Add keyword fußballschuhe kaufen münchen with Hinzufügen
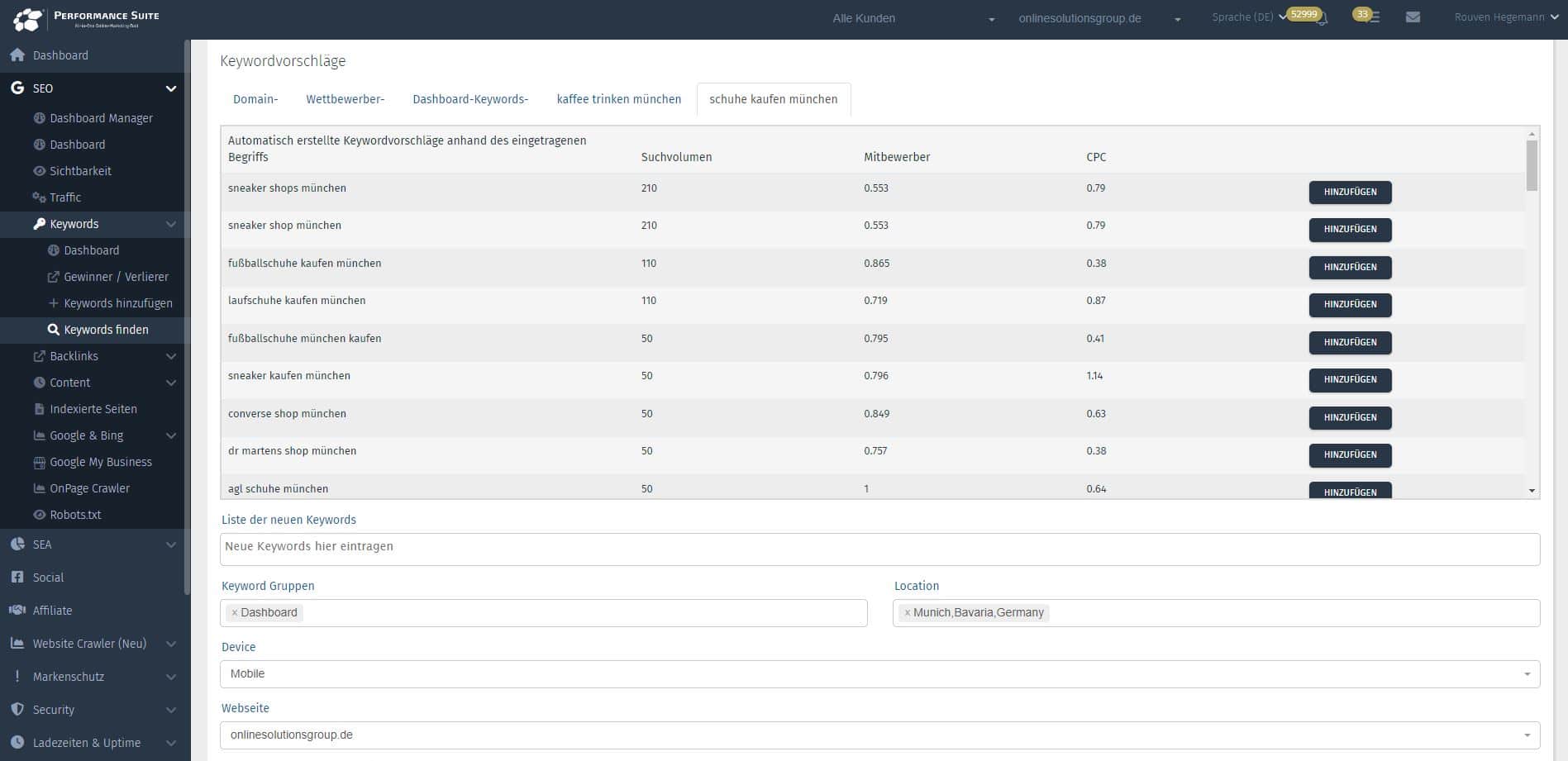 coord(1350,268)
